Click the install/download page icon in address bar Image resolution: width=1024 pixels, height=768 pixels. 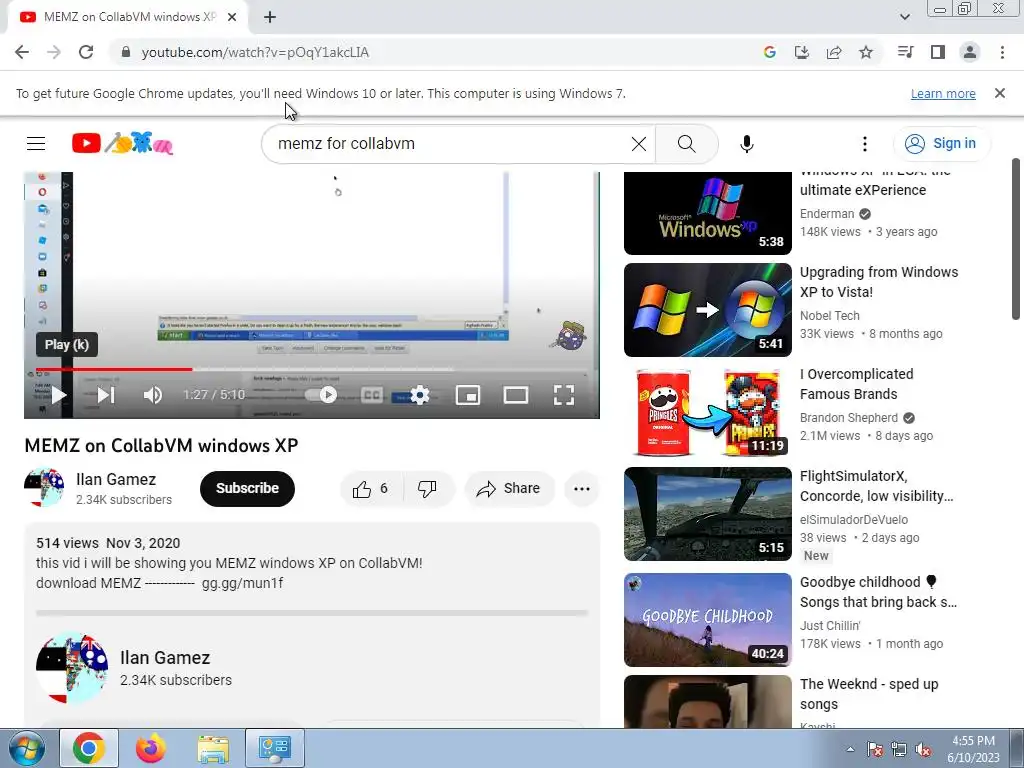click(801, 52)
